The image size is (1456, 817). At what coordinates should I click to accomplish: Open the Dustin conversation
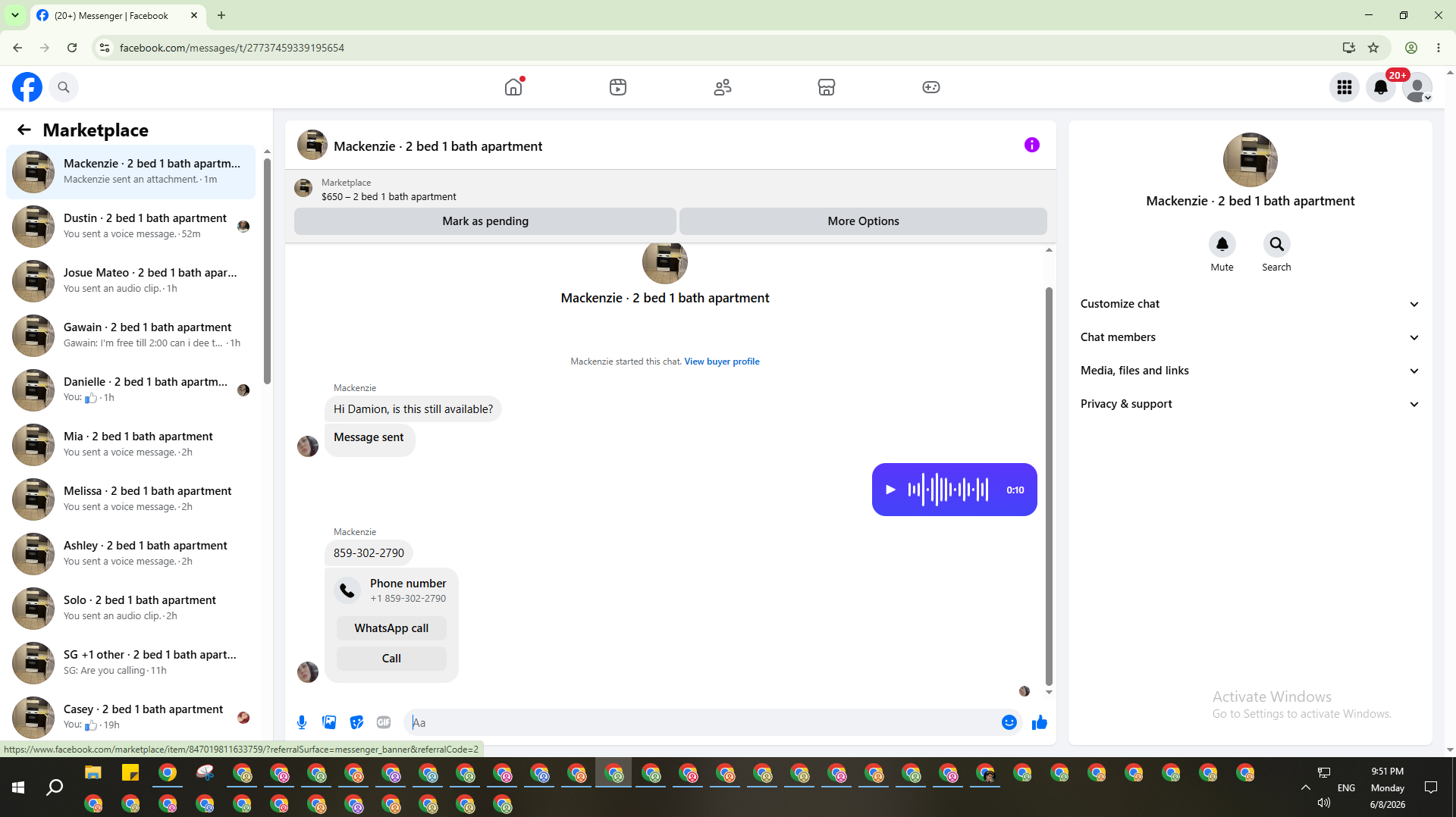(131, 226)
